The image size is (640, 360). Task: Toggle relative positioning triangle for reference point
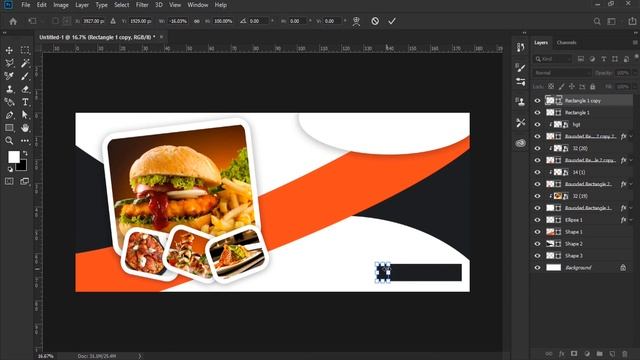(x=113, y=21)
